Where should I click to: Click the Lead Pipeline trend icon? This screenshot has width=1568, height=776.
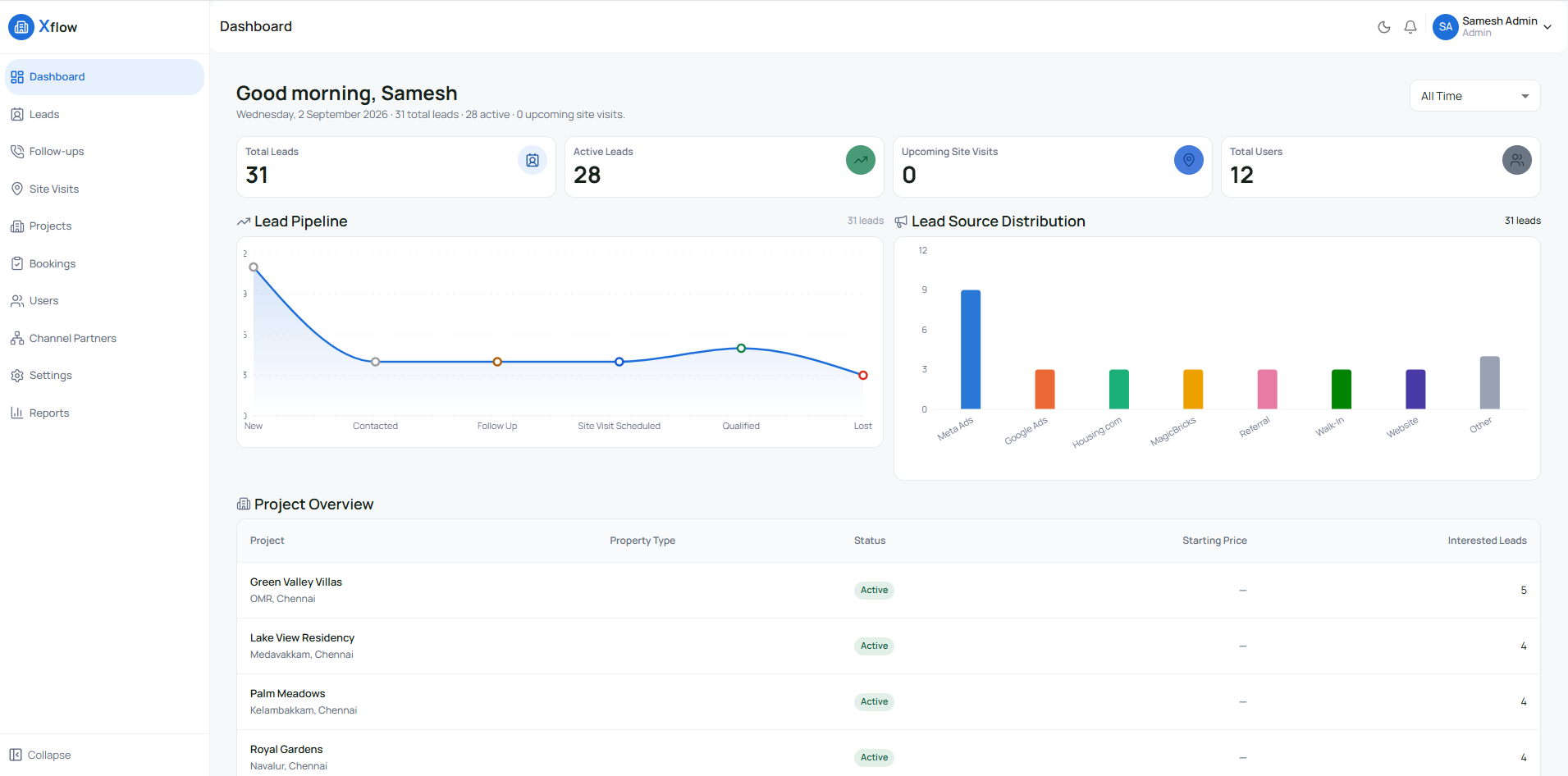coord(244,222)
